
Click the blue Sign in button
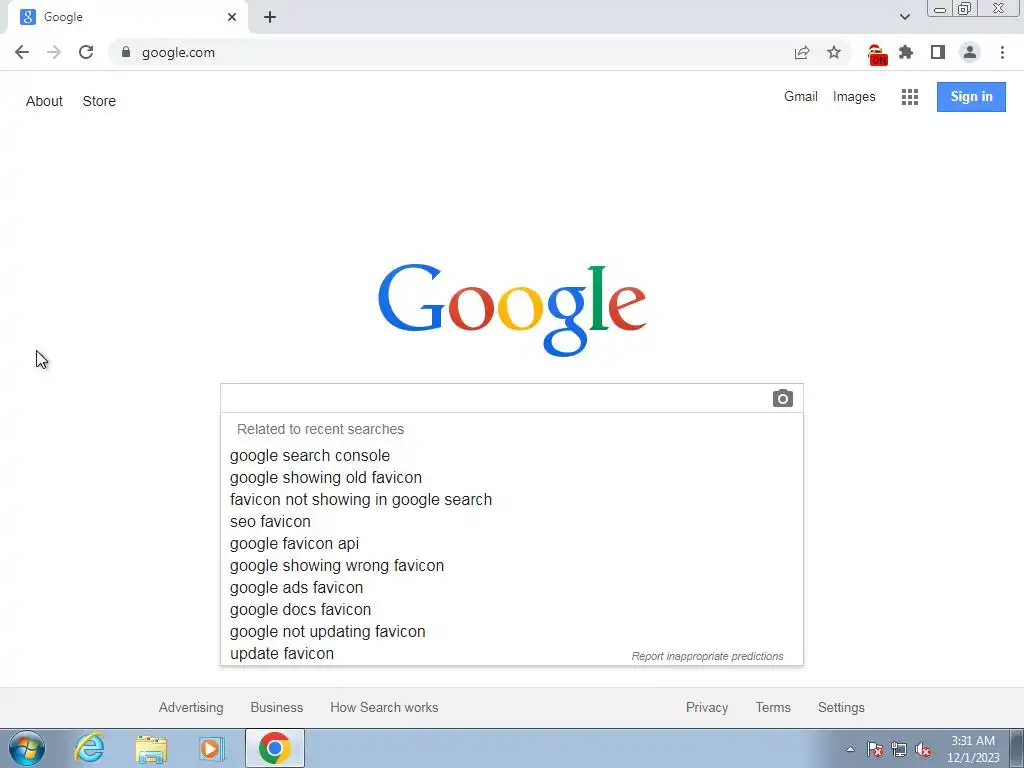coord(971,97)
